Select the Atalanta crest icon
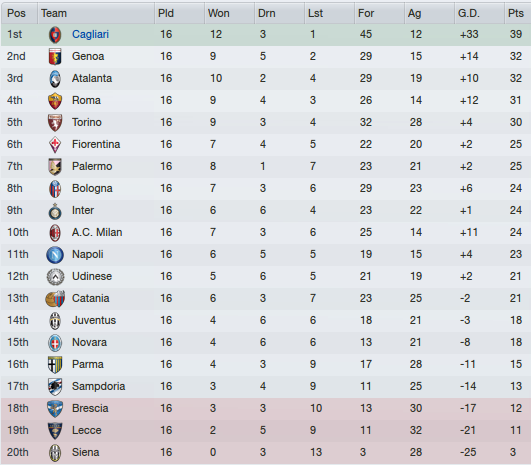 pos(55,79)
